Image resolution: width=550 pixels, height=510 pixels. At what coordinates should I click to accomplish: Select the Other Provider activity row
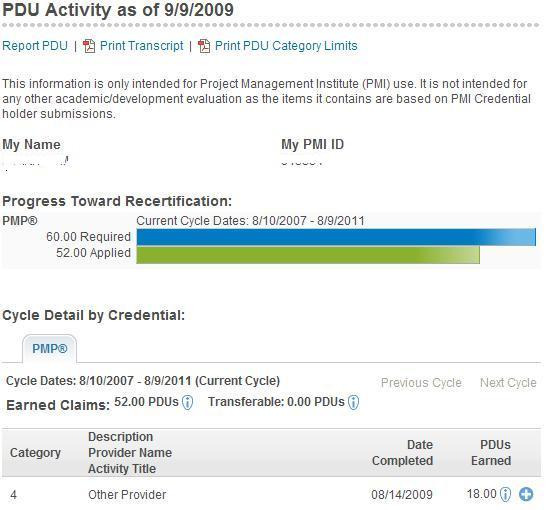[271, 495]
